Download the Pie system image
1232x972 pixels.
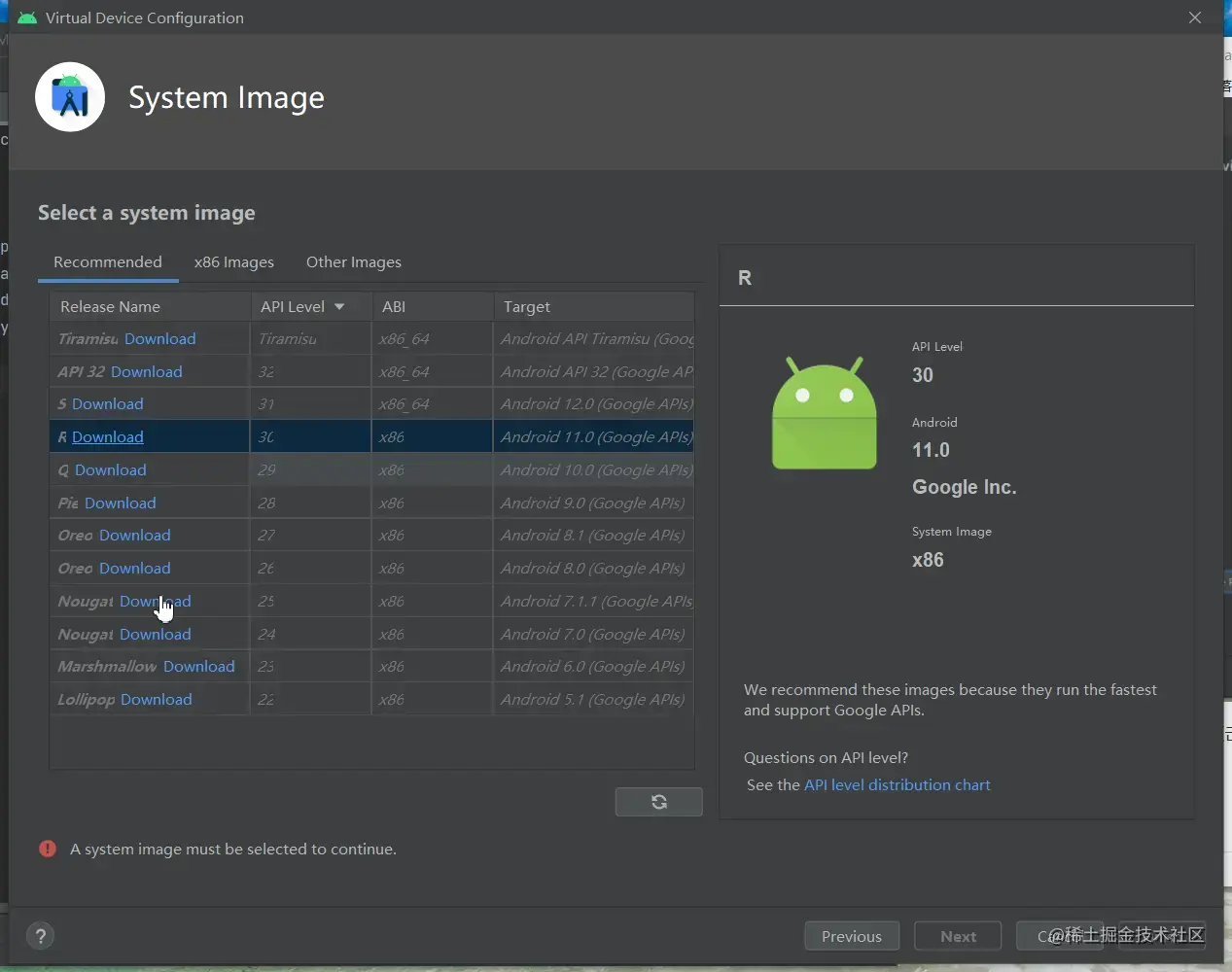121,503
